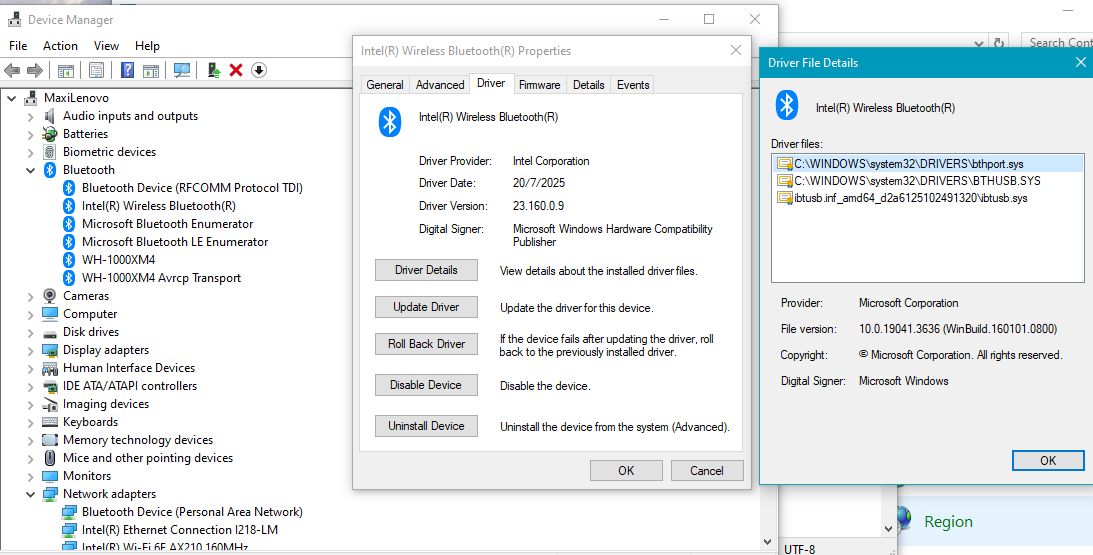The height and width of the screenshot is (555, 1093).
Task: Switch to the Firmware tab
Action: tap(540, 84)
